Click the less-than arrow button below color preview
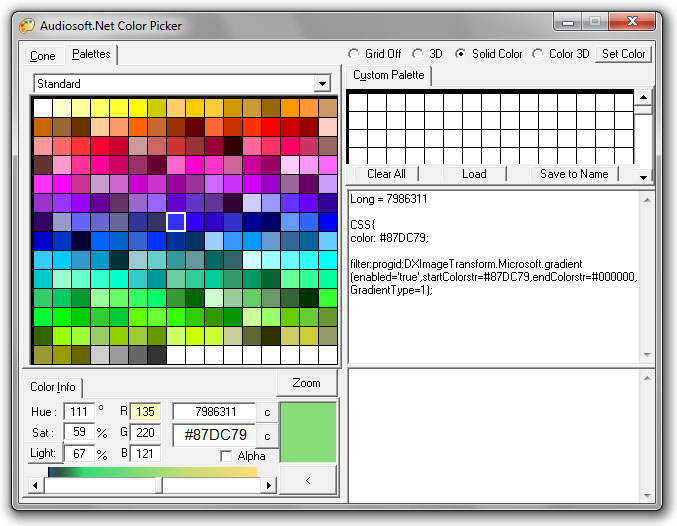The width and height of the screenshot is (677, 526). (x=308, y=480)
